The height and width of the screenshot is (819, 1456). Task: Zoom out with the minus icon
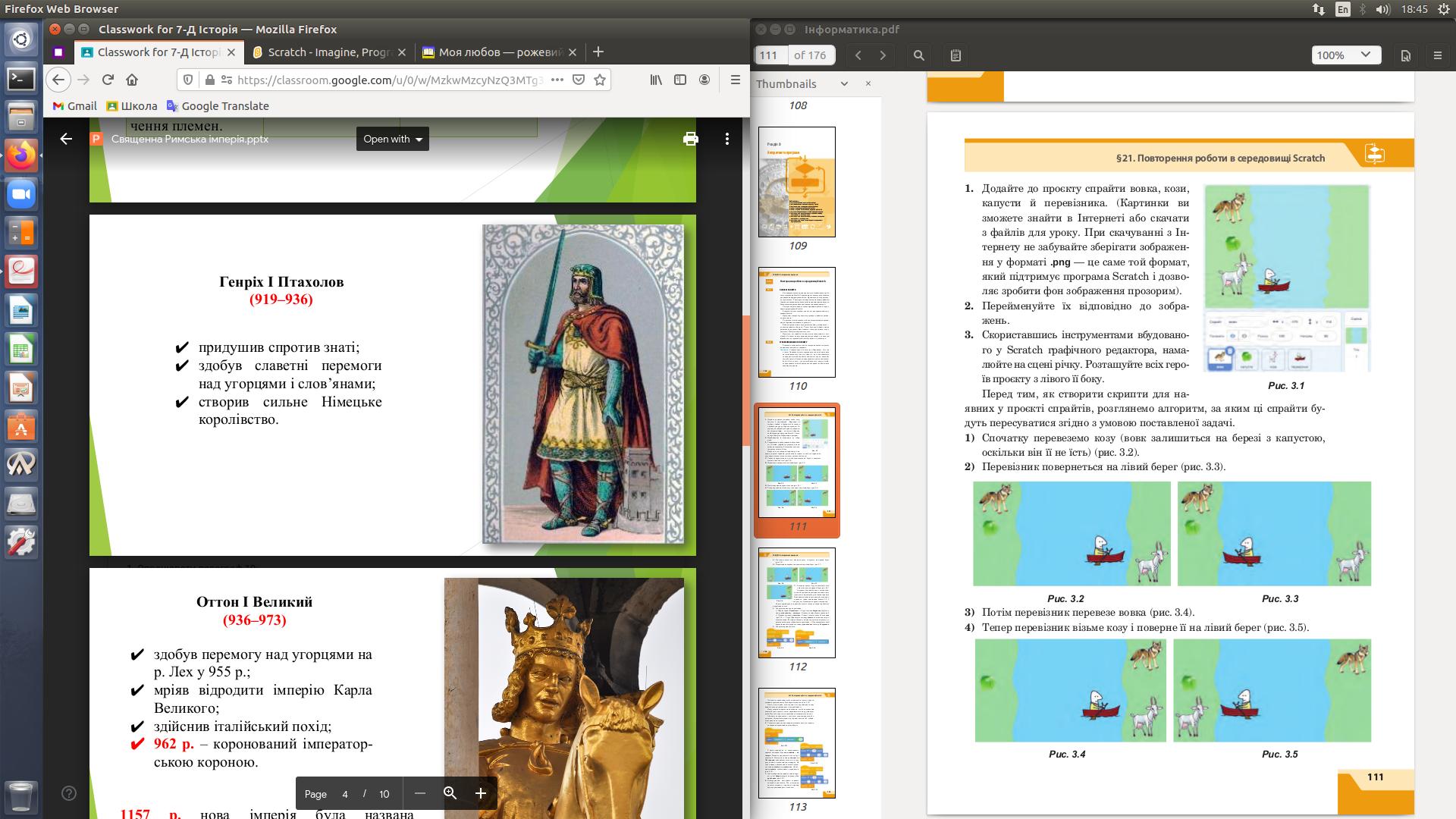pyautogui.click(x=420, y=793)
